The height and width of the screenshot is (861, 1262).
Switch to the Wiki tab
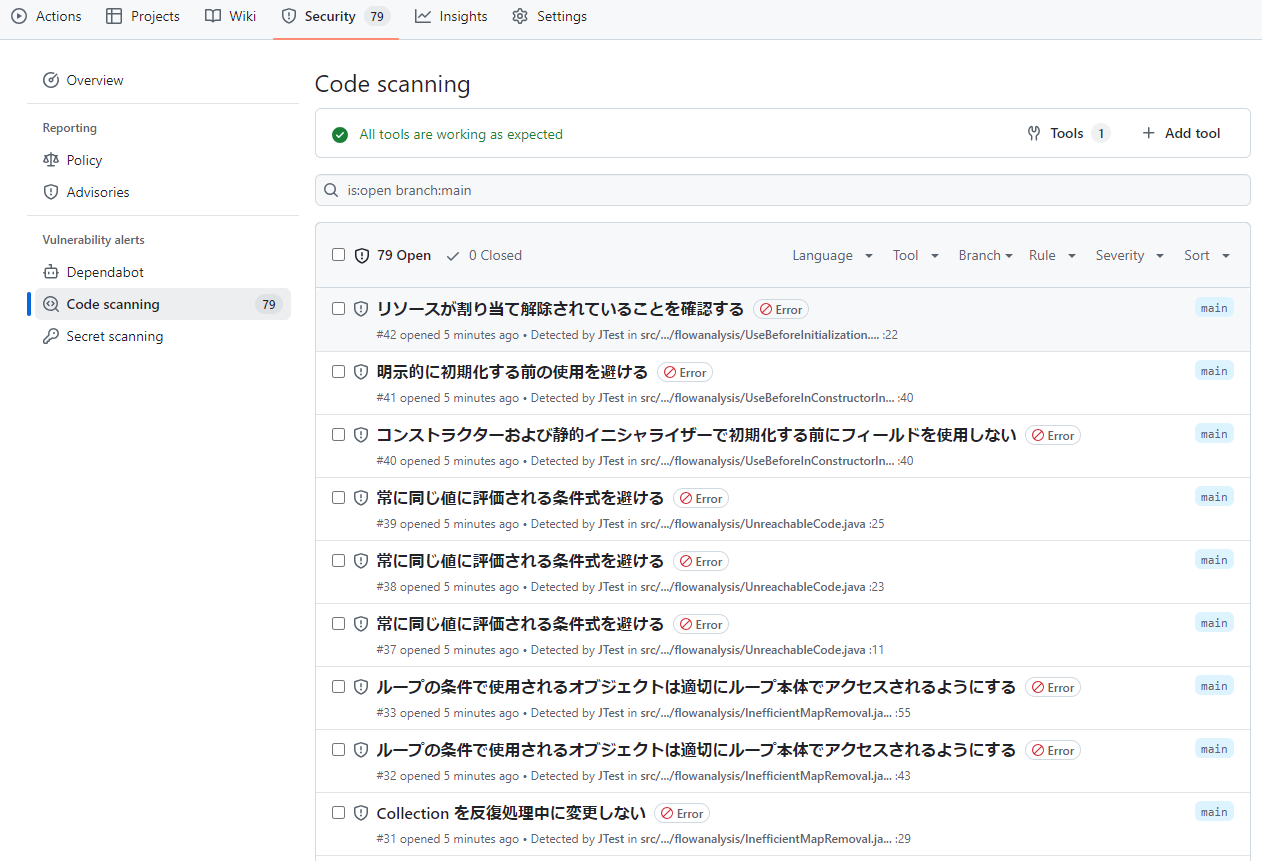pyautogui.click(x=230, y=16)
